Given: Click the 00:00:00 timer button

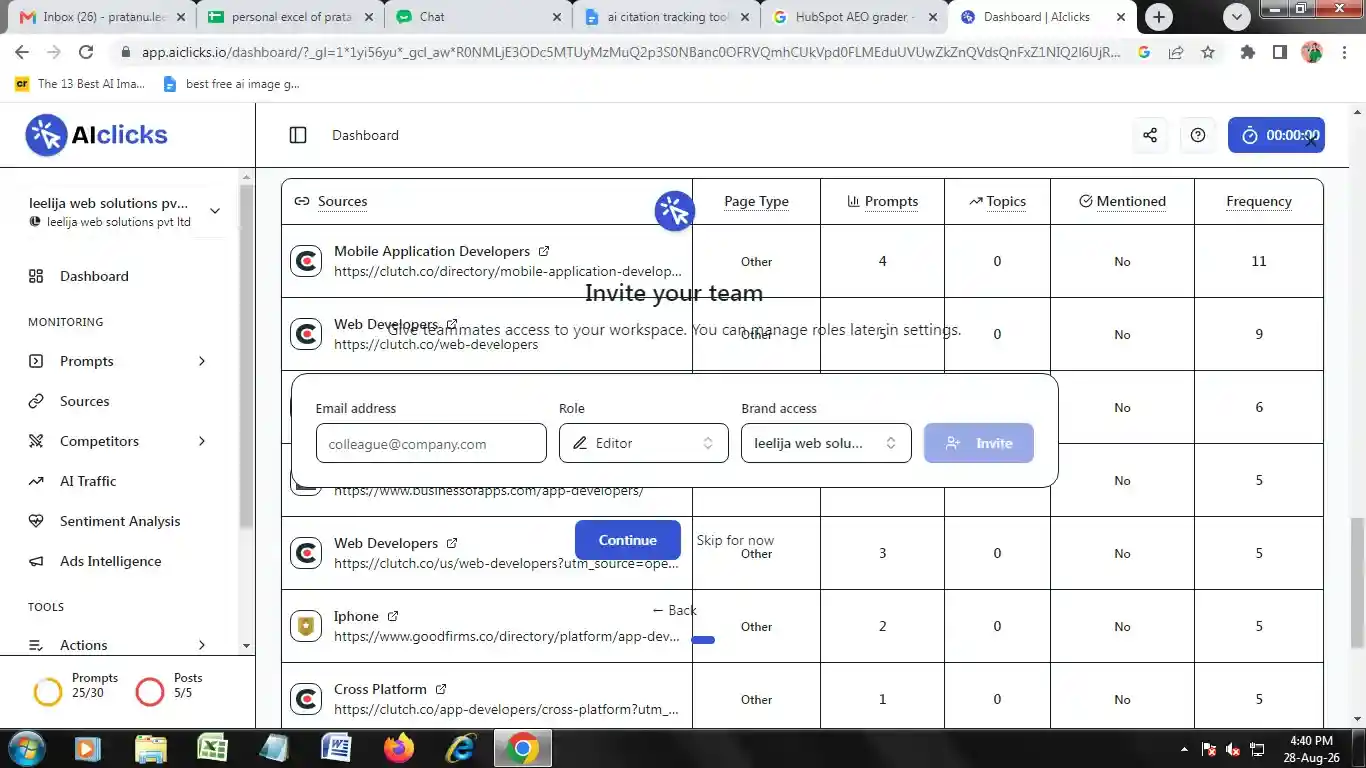Looking at the screenshot, I should 1276,135.
